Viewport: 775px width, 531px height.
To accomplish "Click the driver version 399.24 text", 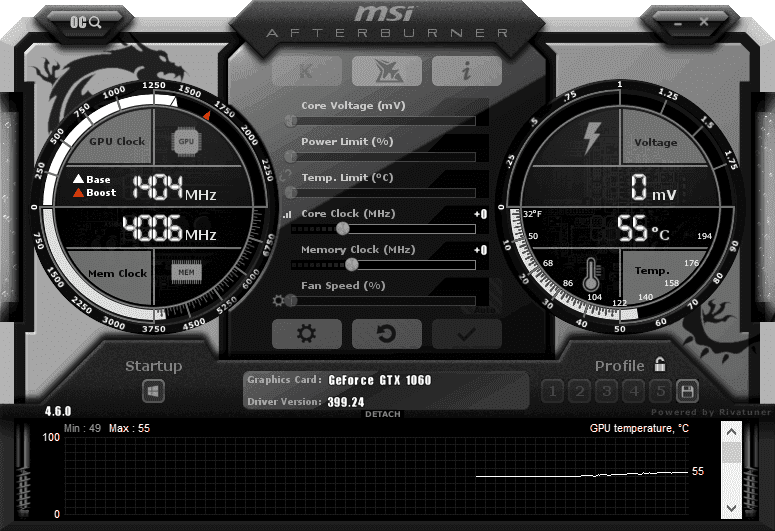I will click(345, 402).
